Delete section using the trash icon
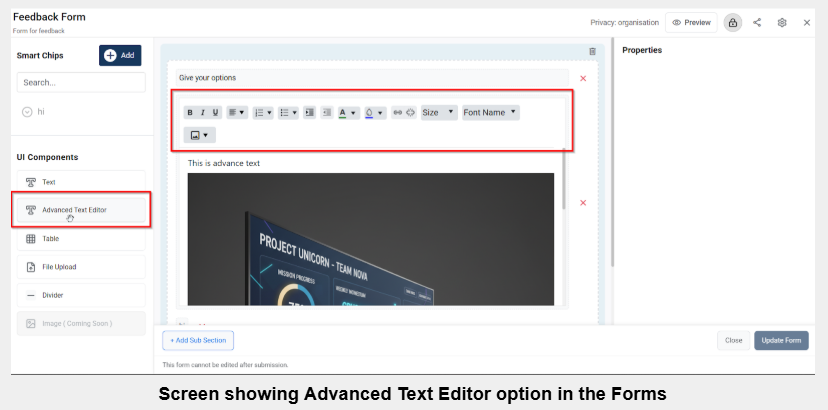 coord(592,51)
